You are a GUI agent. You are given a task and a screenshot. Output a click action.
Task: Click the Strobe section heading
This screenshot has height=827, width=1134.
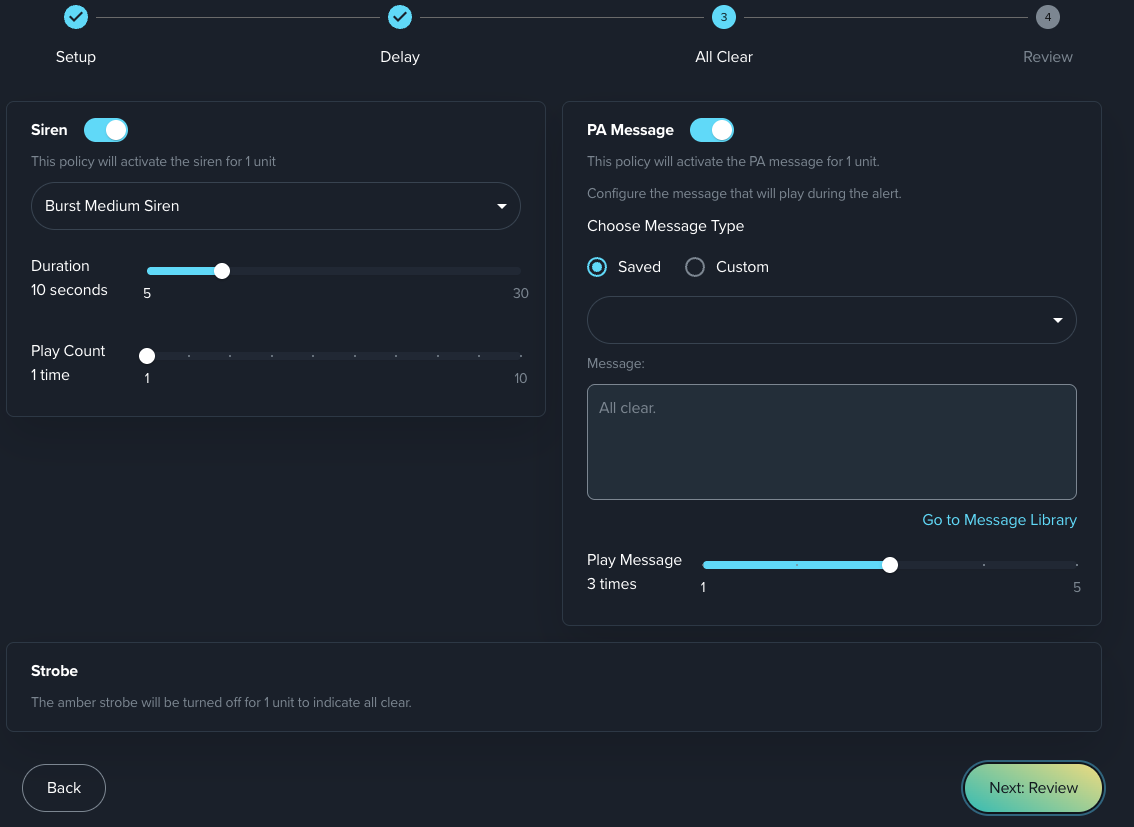click(54, 671)
